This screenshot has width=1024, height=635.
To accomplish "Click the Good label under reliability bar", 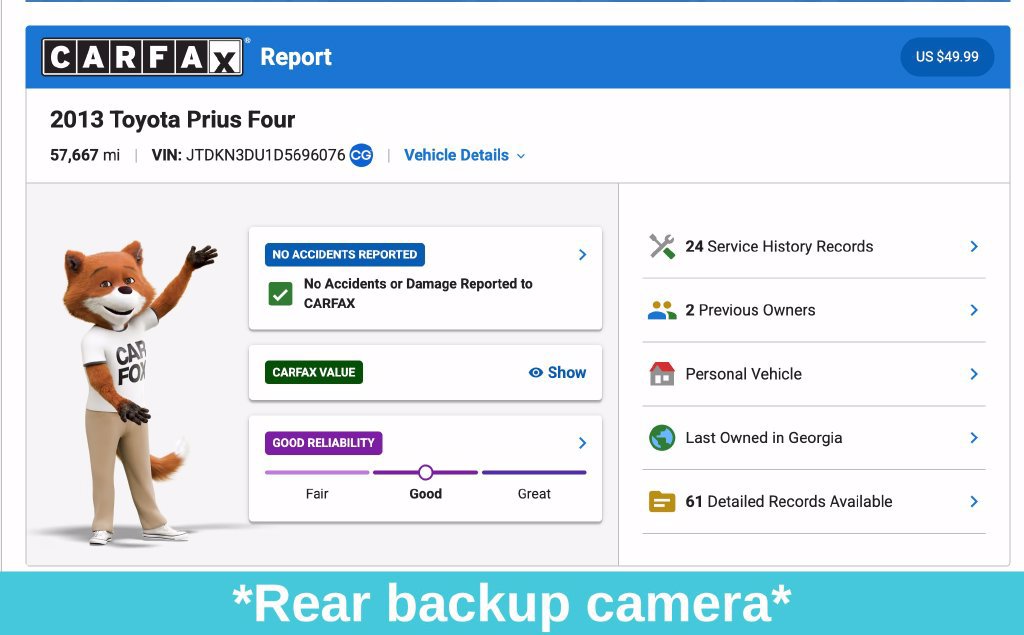I will tap(426, 494).
